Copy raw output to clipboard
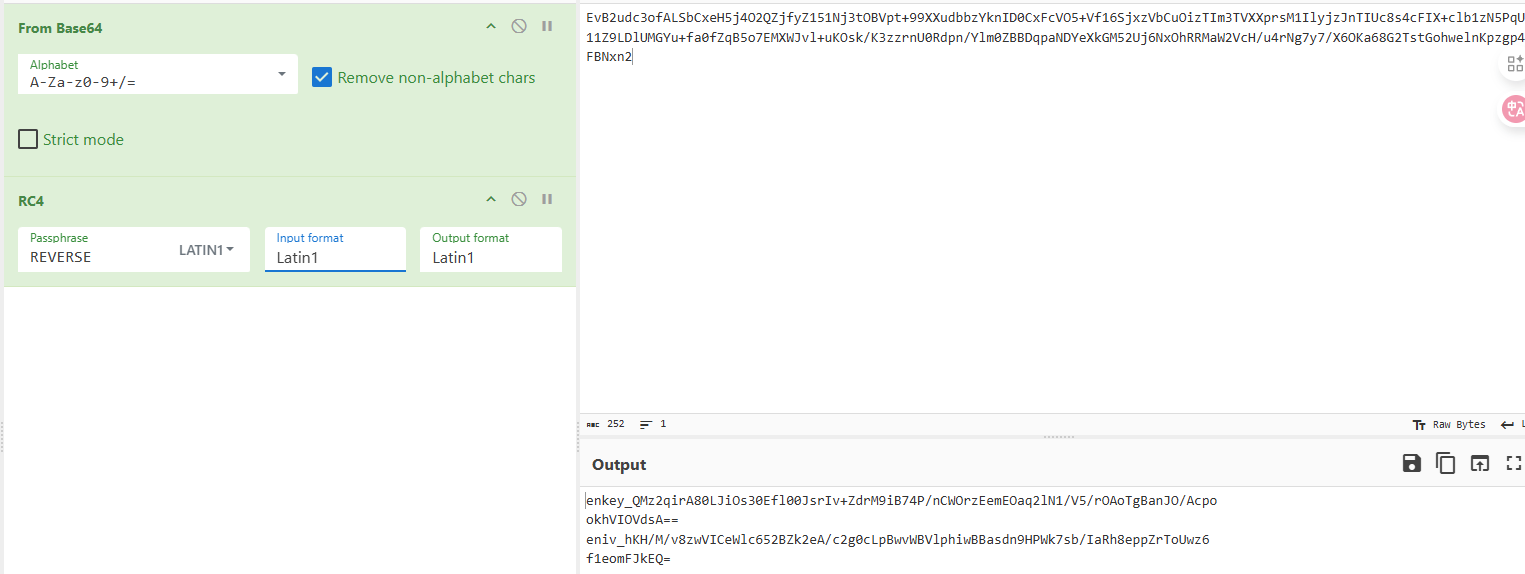This screenshot has height=574, width=1525. tap(1445, 463)
